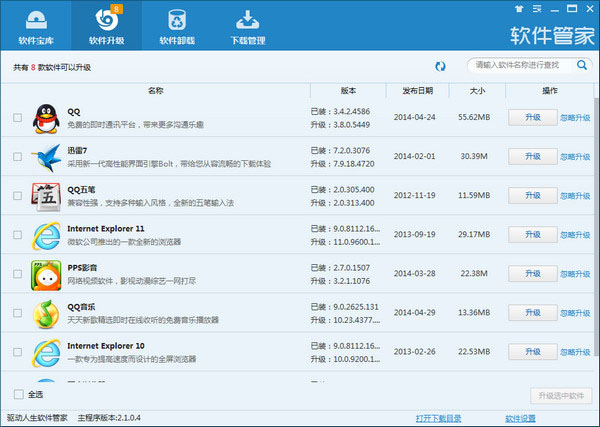600x427 pixels.
Task: Click 升级 button for PPS影音
Action: pyautogui.click(x=533, y=274)
